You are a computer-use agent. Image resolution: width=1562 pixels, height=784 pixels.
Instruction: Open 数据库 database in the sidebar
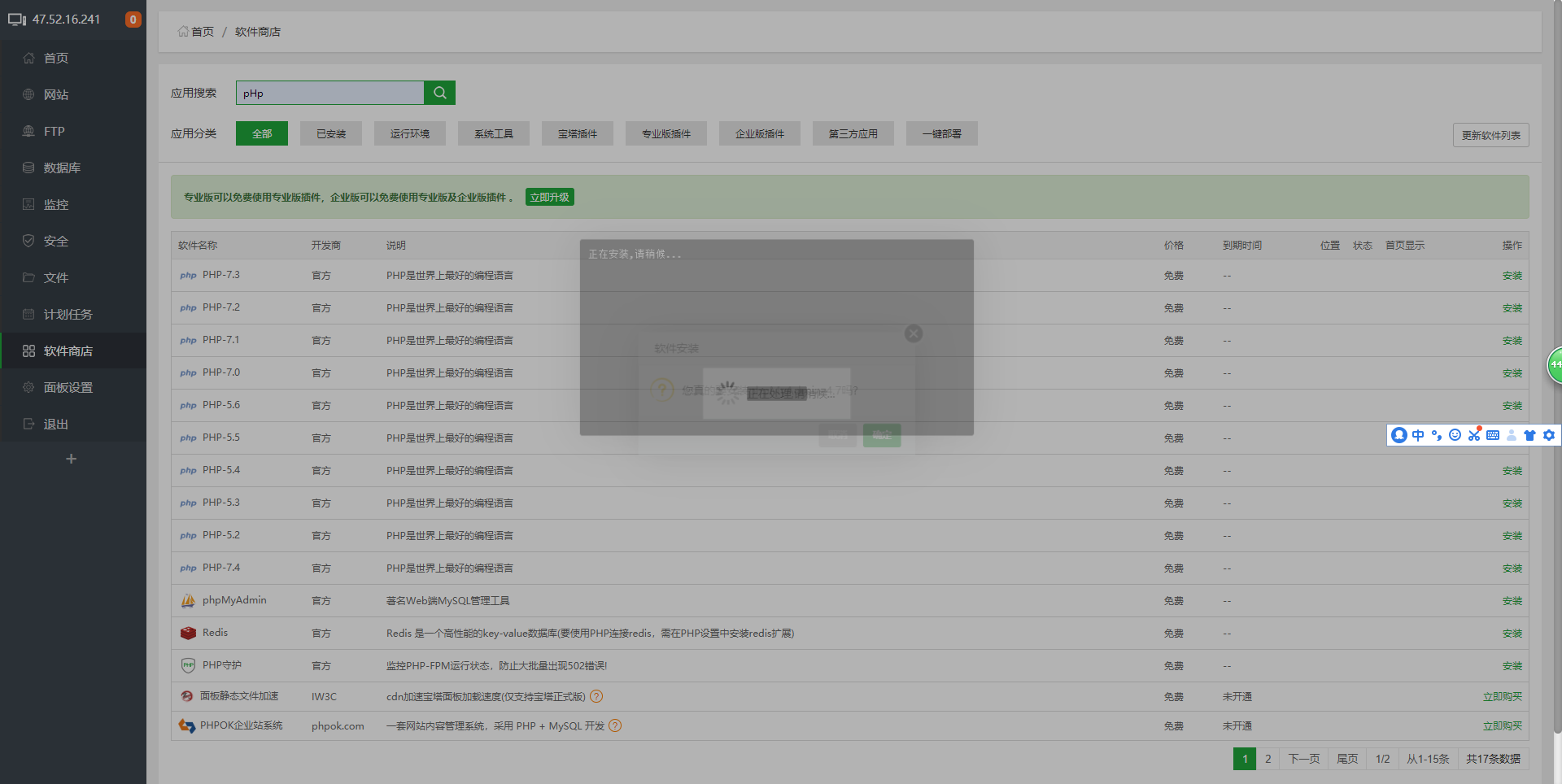click(61, 168)
